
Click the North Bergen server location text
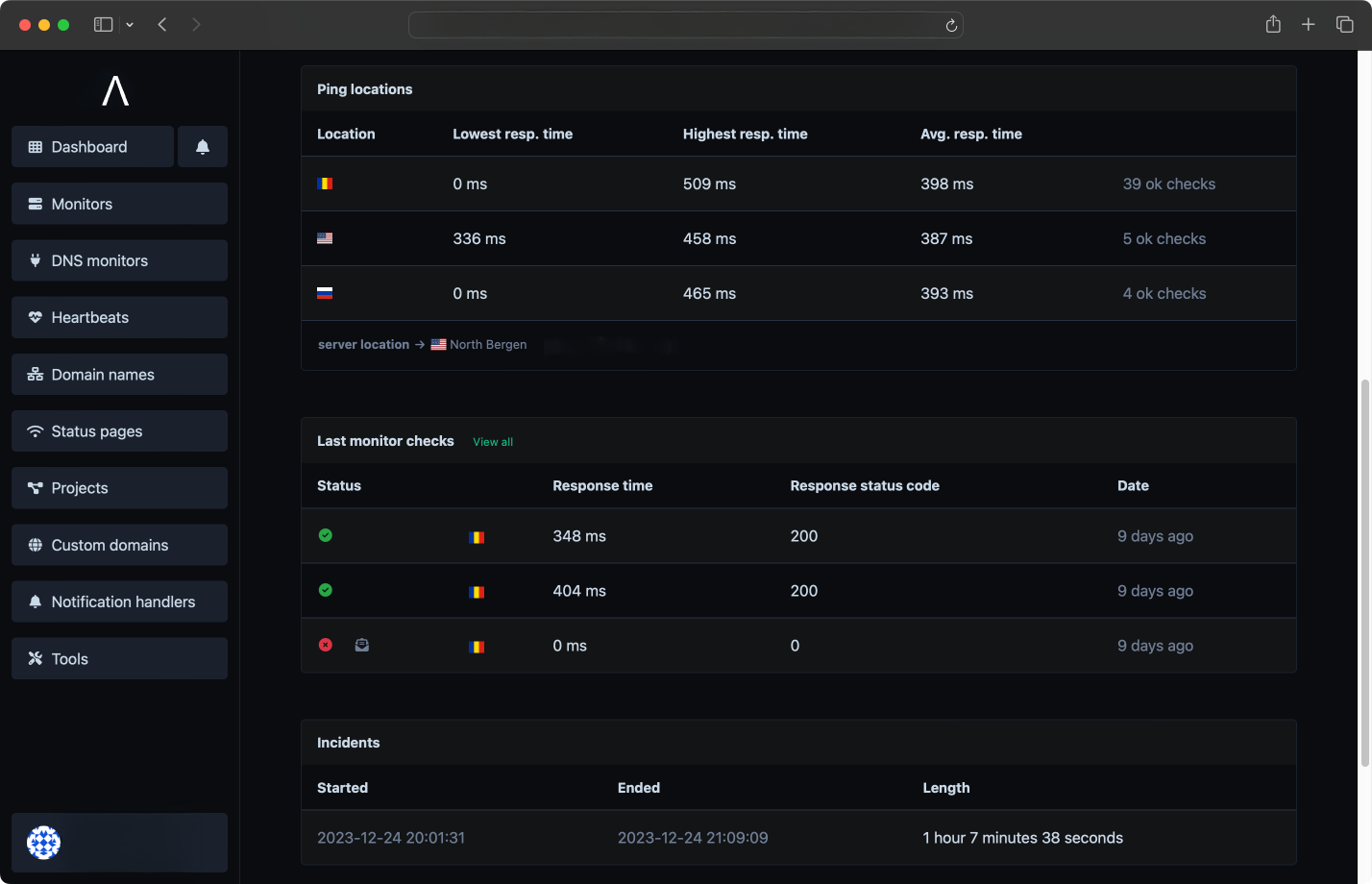click(x=488, y=344)
